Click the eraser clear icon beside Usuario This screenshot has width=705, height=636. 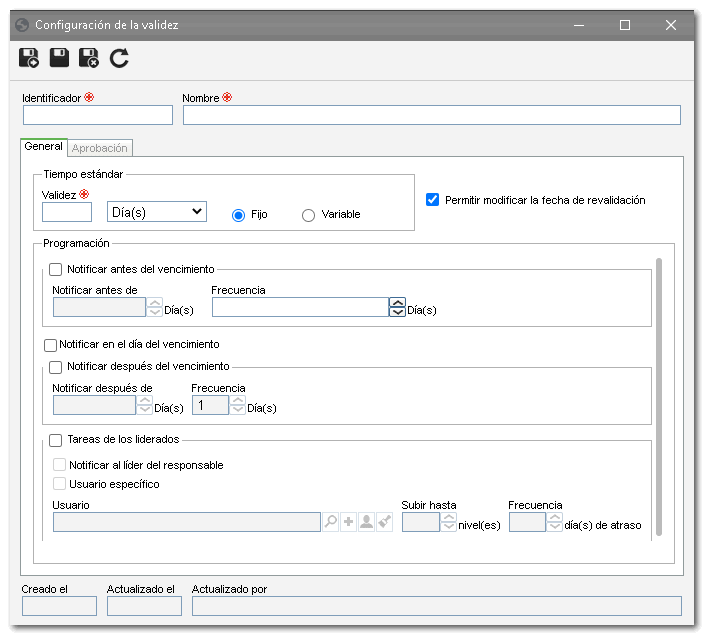click(384, 522)
